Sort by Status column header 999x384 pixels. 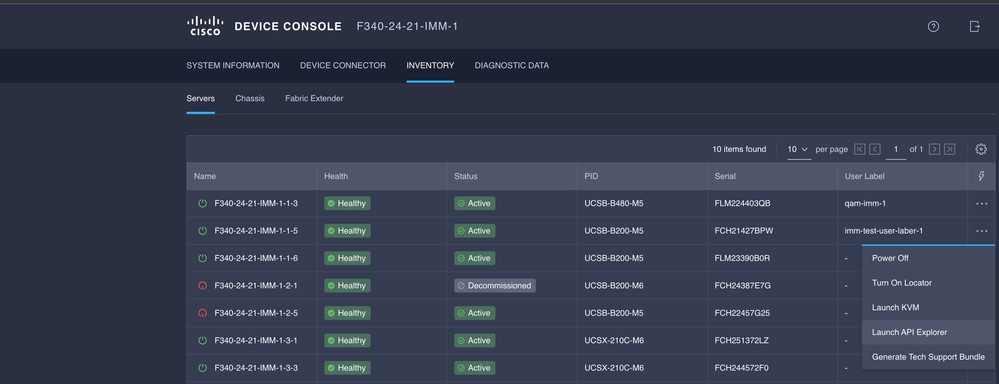point(466,176)
